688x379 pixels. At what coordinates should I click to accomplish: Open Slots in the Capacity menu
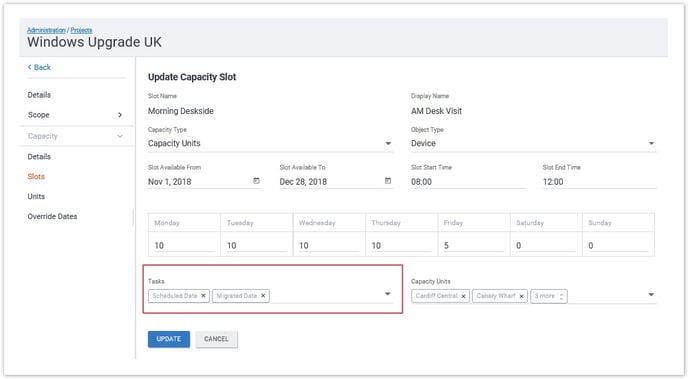click(x=36, y=176)
